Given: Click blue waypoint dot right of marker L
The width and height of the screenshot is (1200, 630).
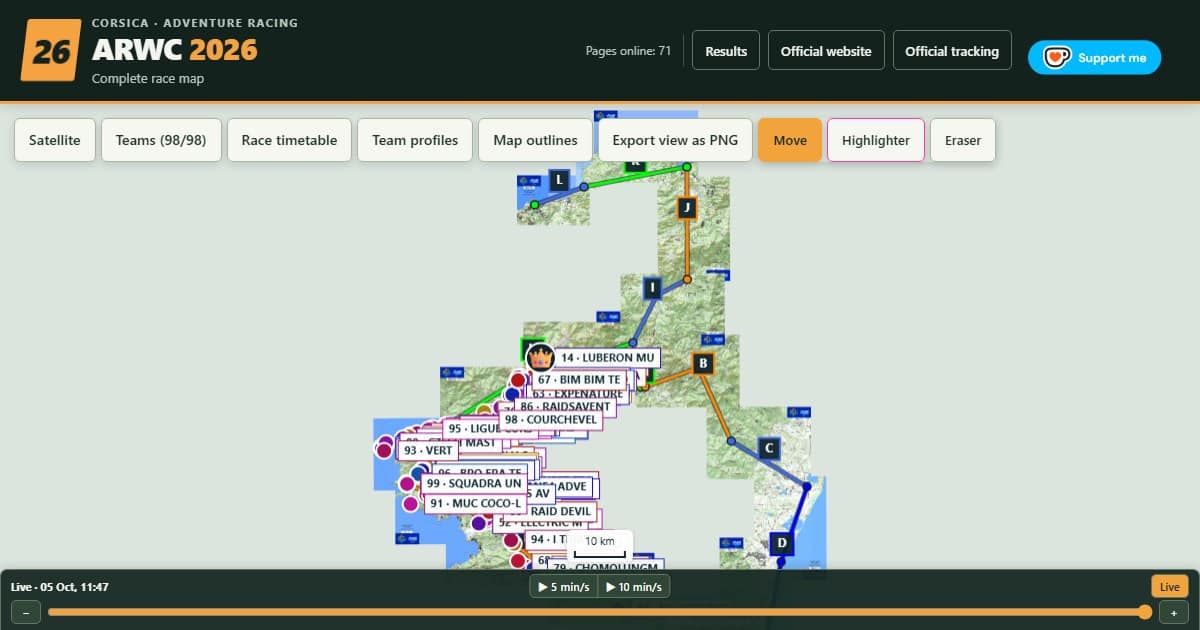Looking at the screenshot, I should [x=584, y=187].
